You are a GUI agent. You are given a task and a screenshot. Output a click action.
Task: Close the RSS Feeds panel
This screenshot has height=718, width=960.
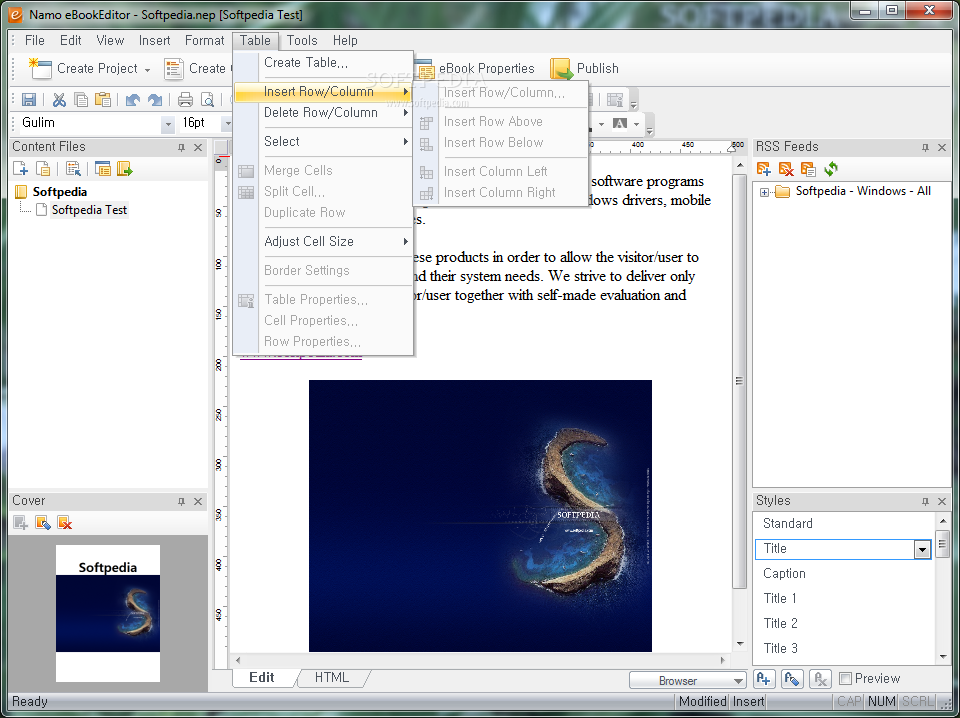(942, 148)
